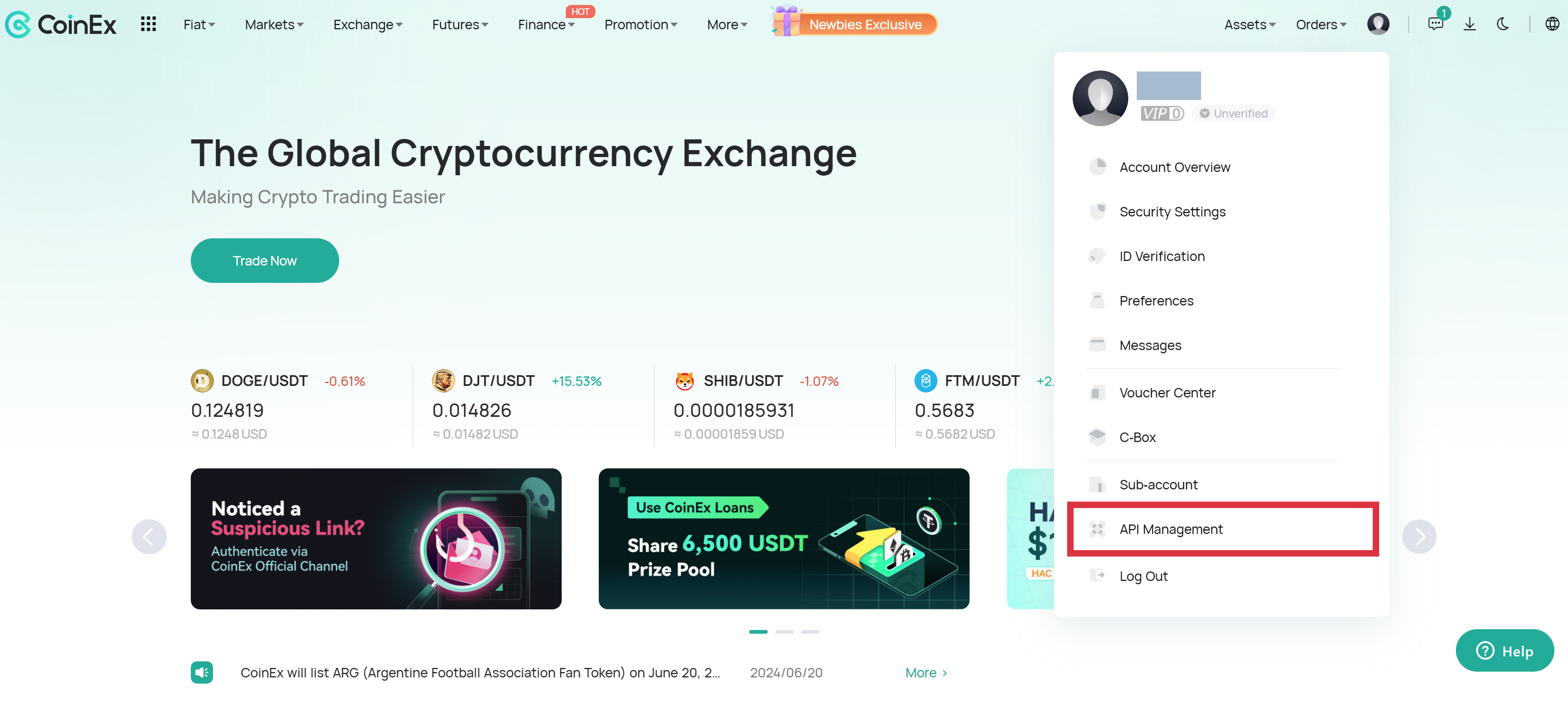Click the user avatar icon in header
Image resolution: width=1568 pixels, height=717 pixels.
[1378, 24]
